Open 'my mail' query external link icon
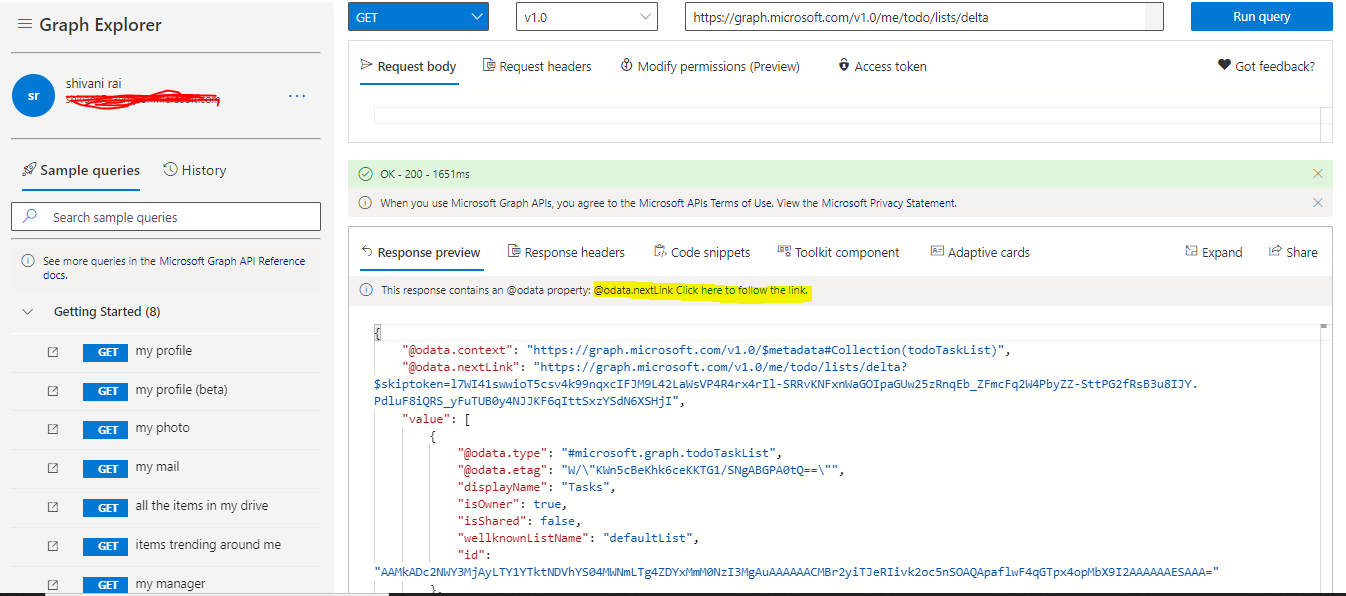1346x596 pixels. click(52, 467)
